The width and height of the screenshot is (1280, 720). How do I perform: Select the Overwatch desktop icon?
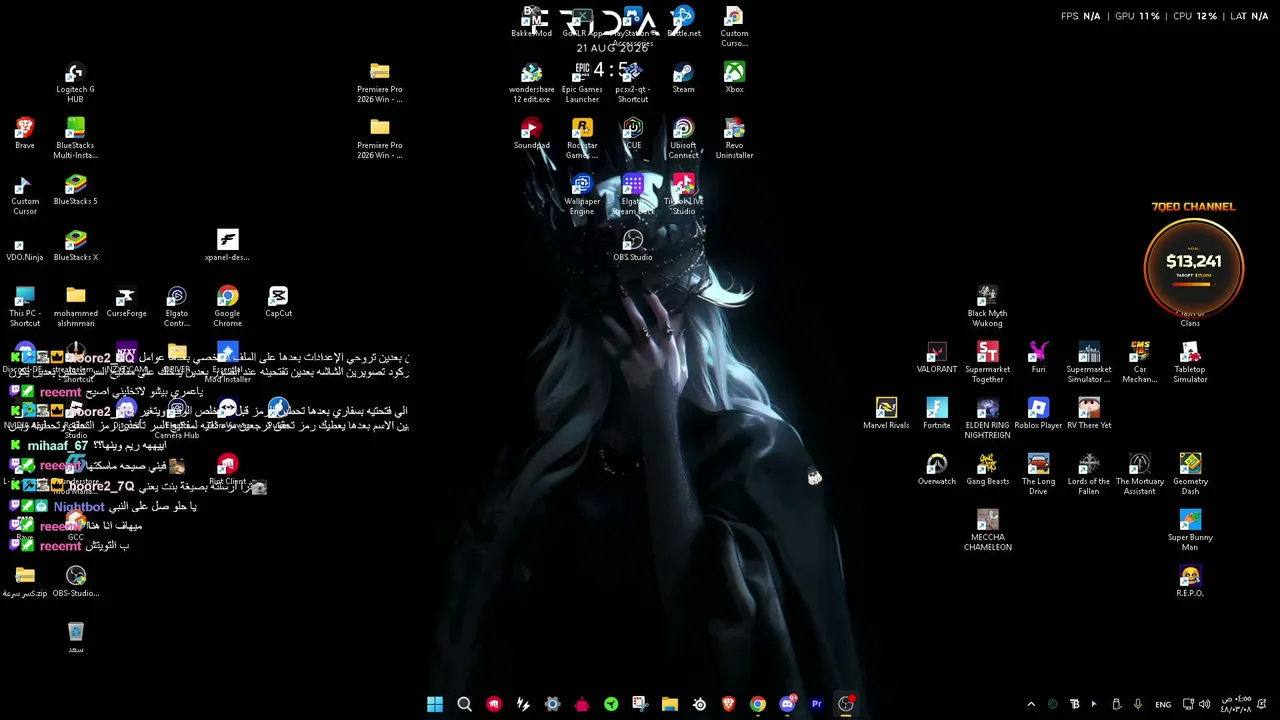[x=937, y=470]
